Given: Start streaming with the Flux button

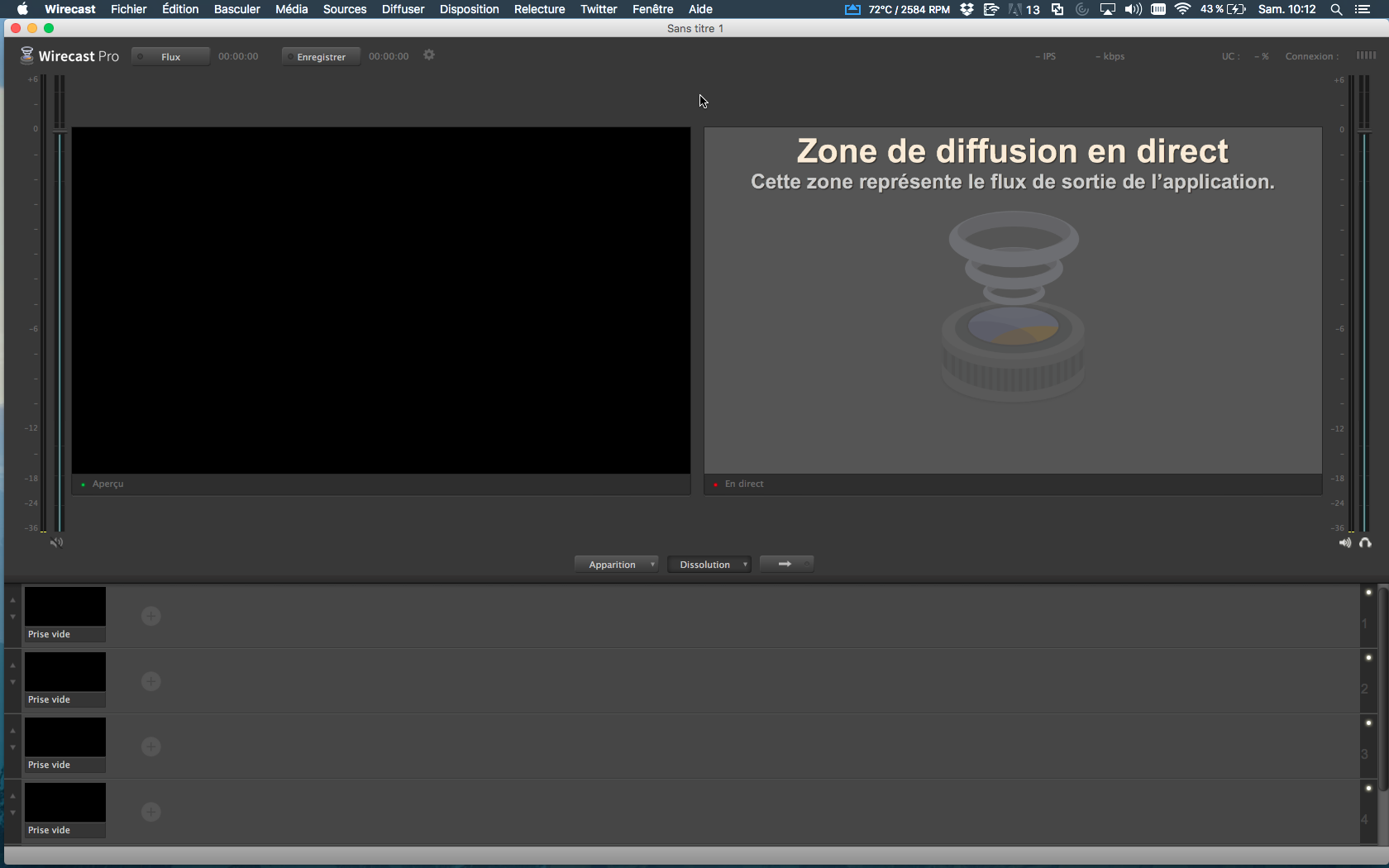Looking at the screenshot, I should click(x=170, y=57).
